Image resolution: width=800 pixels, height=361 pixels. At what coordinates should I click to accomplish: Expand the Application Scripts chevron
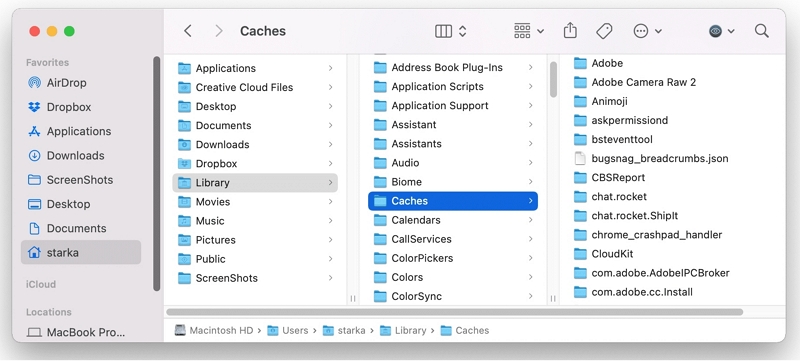coord(531,87)
